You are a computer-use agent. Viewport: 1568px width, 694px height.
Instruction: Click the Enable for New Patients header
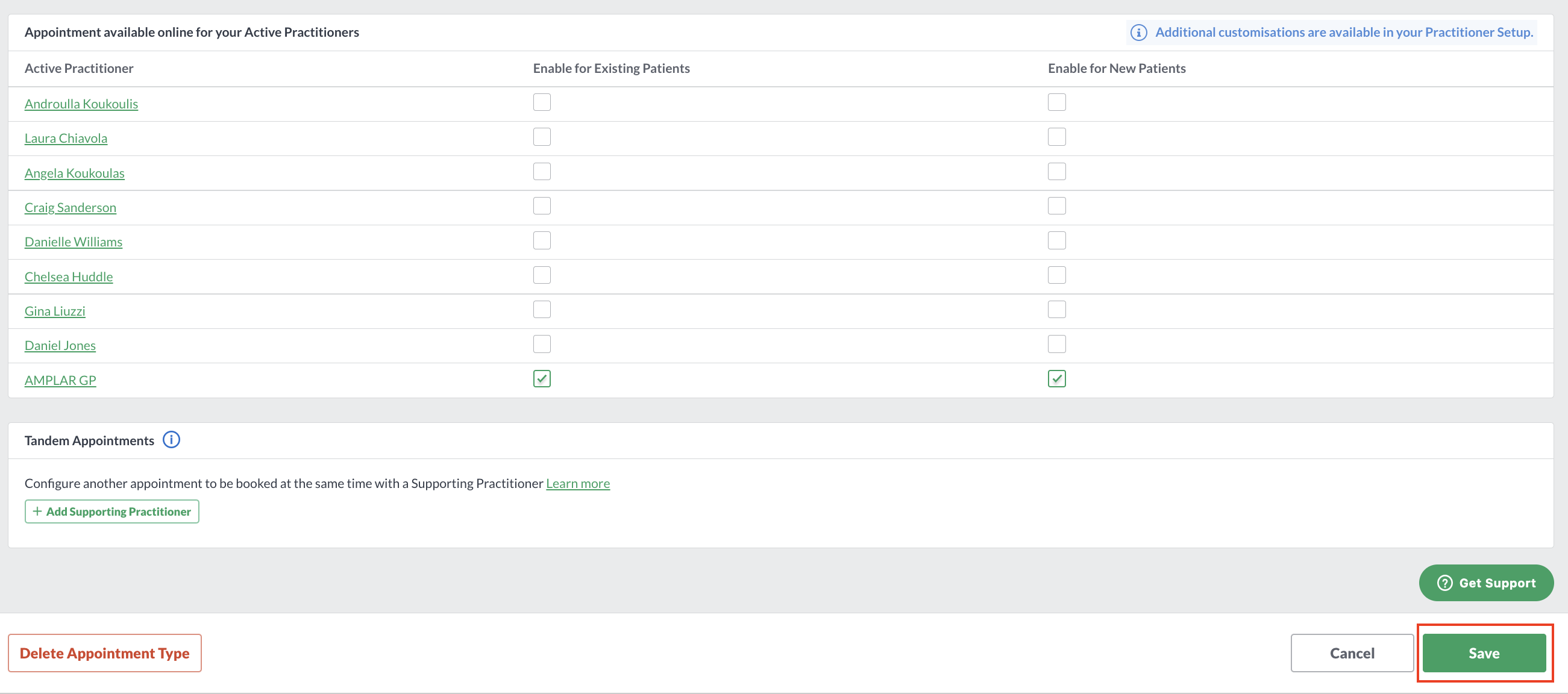(1117, 68)
